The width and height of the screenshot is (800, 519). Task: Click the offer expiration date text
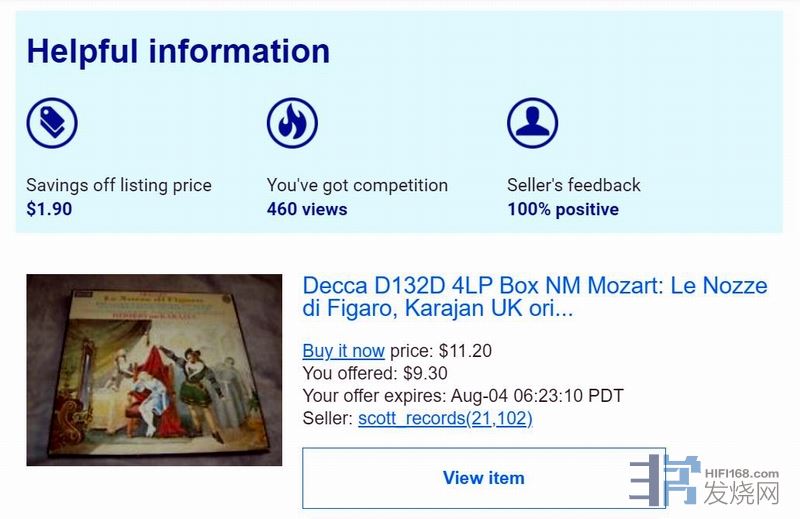point(537,396)
